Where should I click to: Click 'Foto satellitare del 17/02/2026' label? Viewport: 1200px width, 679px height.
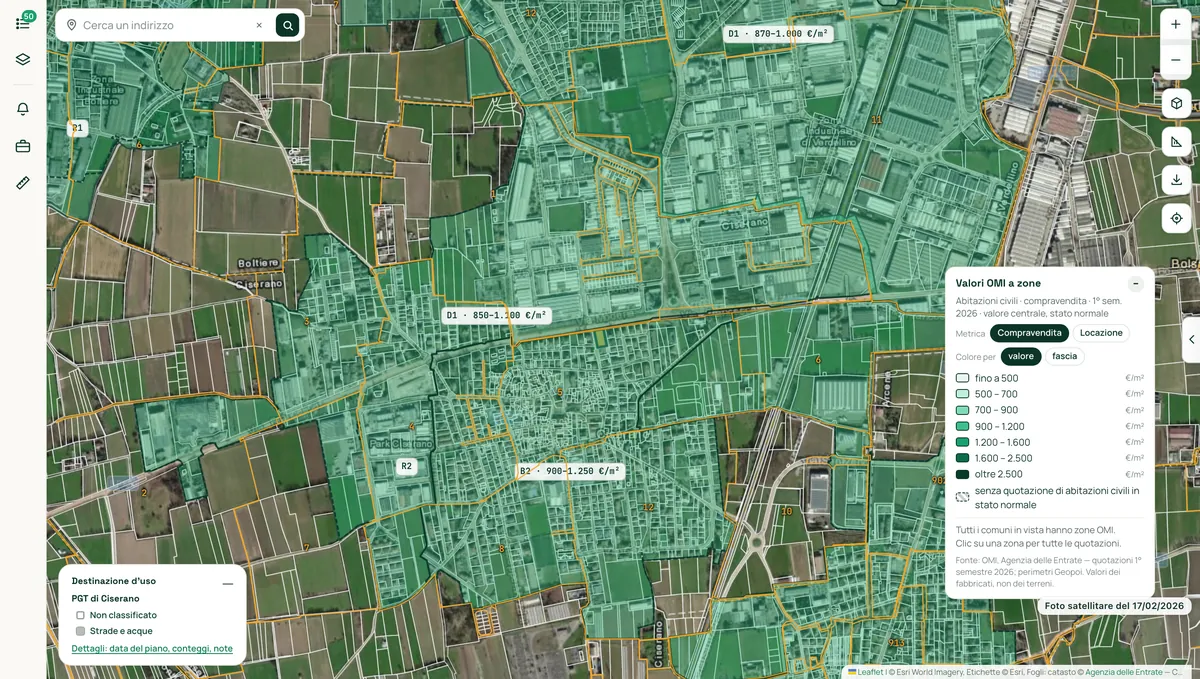click(x=1114, y=606)
